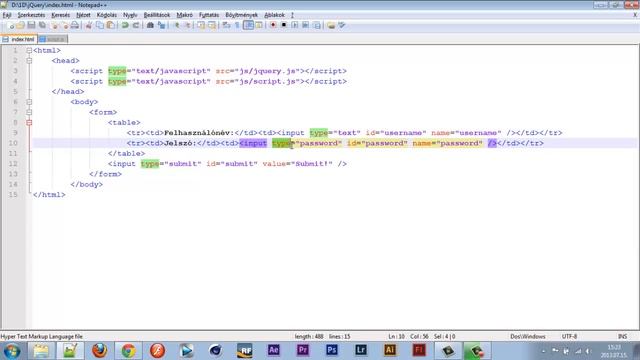Click 'Ln : 10' in status bar
Screen dimensions: 640x360
point(396,337)
